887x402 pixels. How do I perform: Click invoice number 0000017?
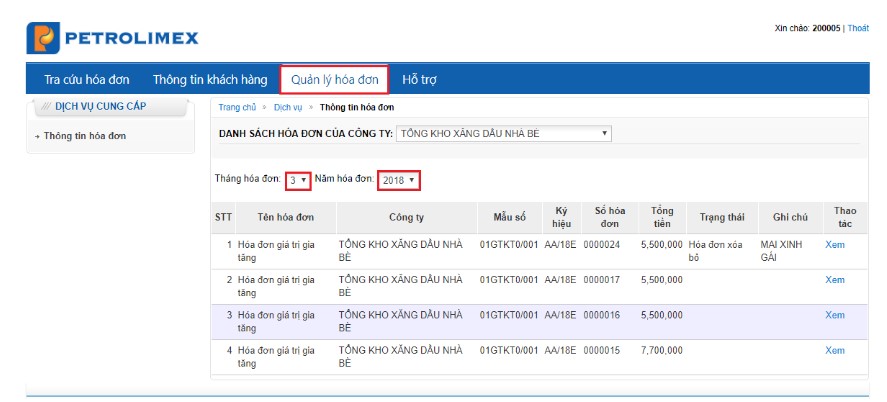tap(602, 280)
